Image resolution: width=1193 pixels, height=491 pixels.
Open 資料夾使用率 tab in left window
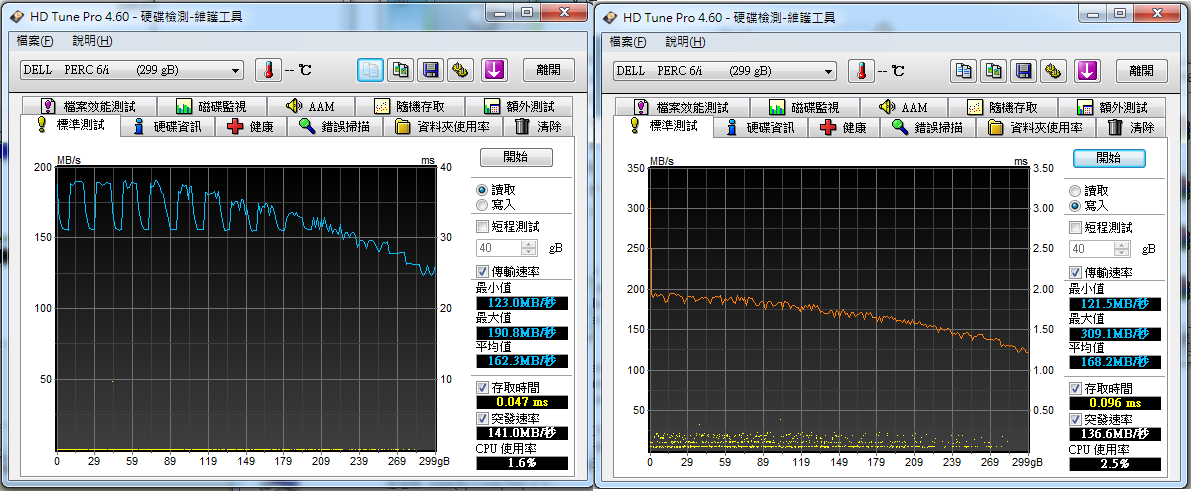444,126
